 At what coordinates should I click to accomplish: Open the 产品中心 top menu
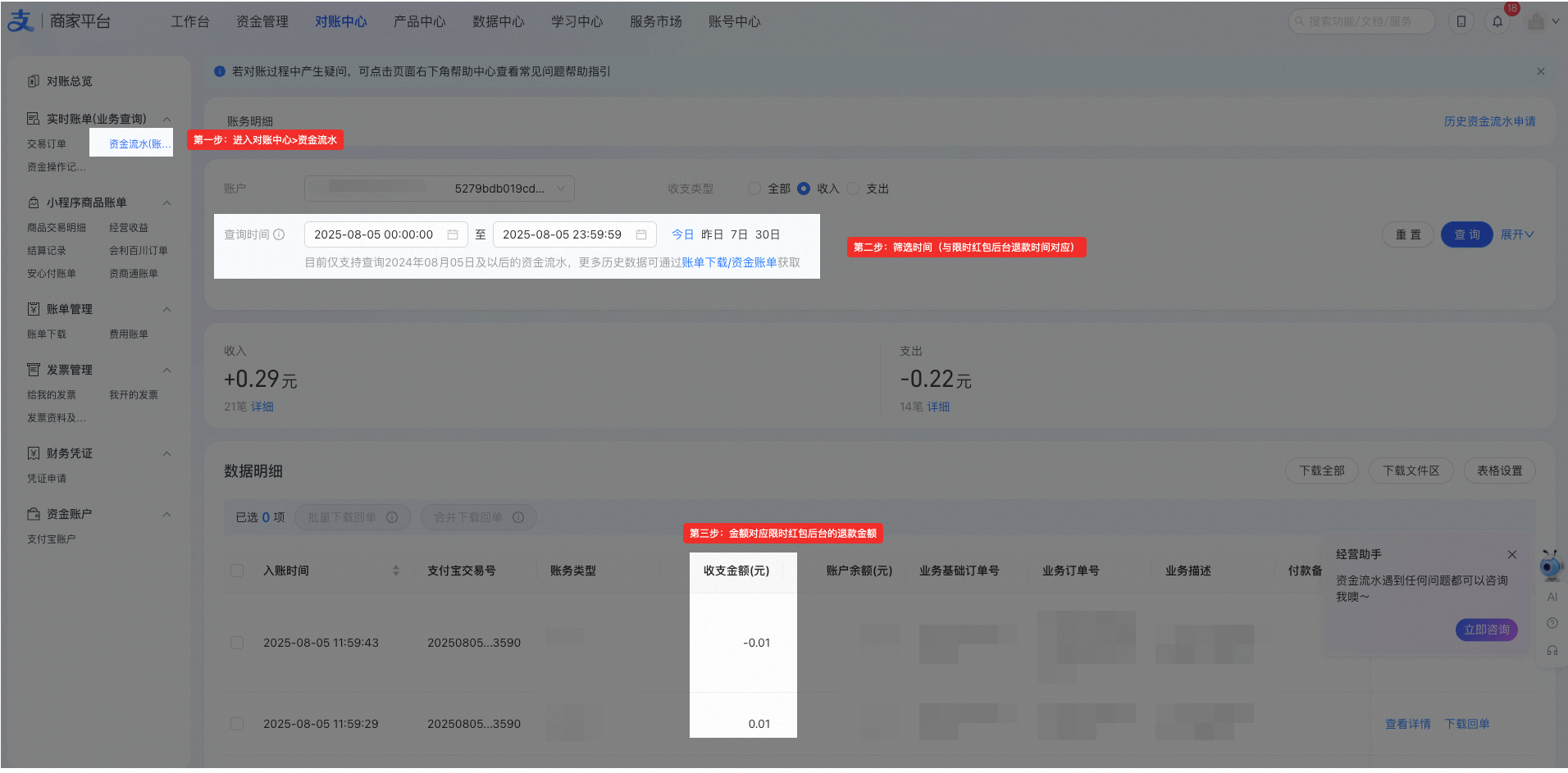pyautogui.click(x=420, y=21)
